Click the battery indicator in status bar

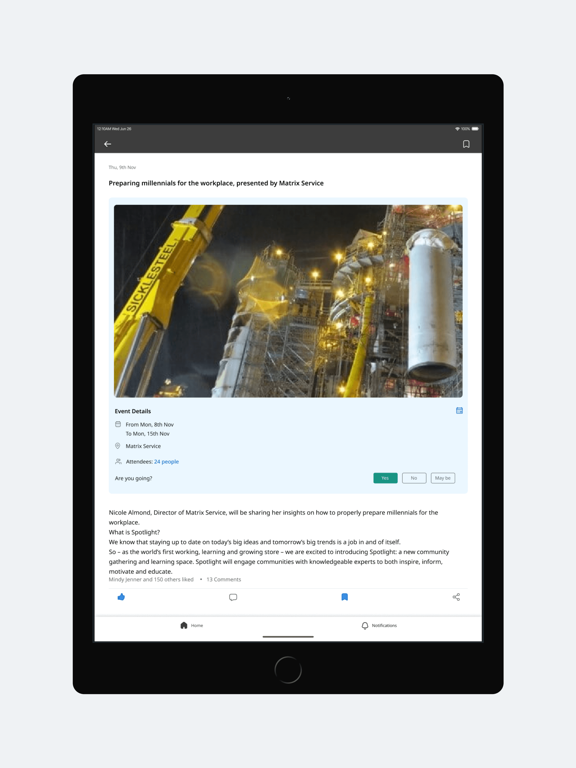(475, 129)
